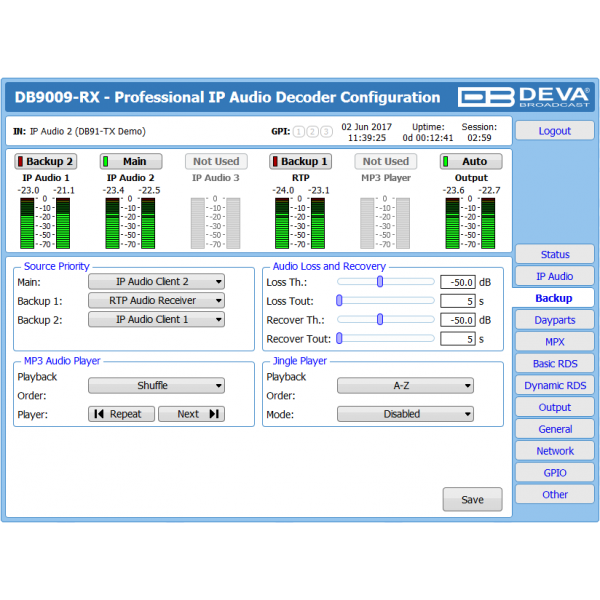The width and height of the screenshot is (600, 600).
Task: Click the Output level meter
Action: pos(470,223)
